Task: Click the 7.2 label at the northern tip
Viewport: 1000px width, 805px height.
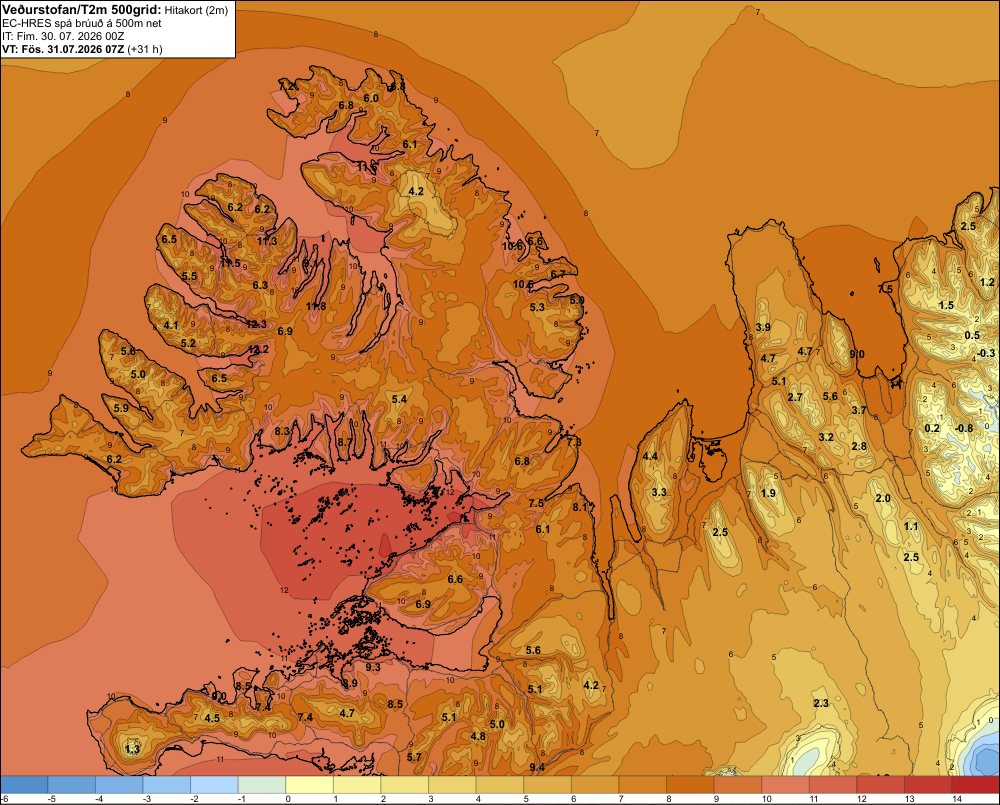Action: (x=287, y=86)
